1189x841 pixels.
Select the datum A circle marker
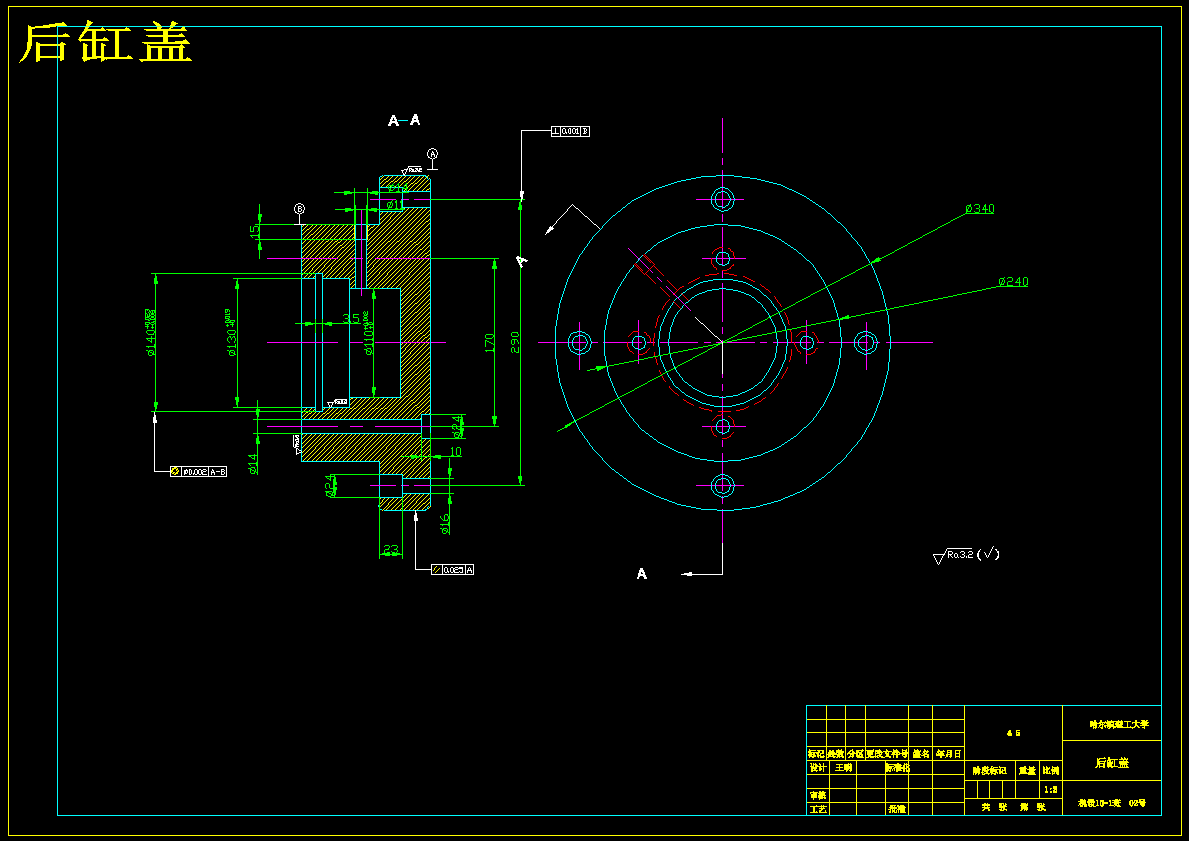pos(432,154)
